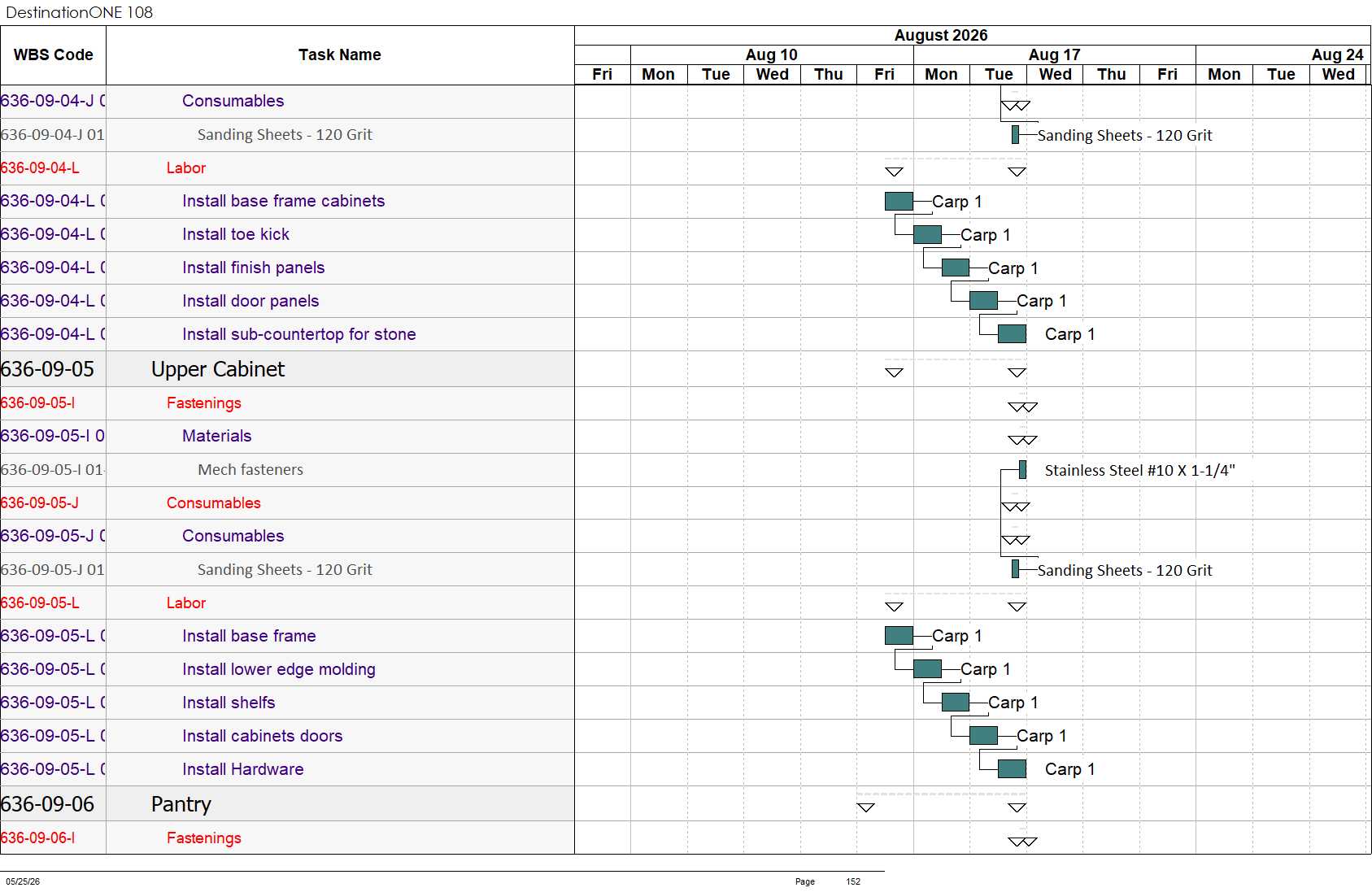Click Carp 1 label in Install shelfs row
The height and width of the screenshot is (892, 1372).
(x=1013, y=703)
